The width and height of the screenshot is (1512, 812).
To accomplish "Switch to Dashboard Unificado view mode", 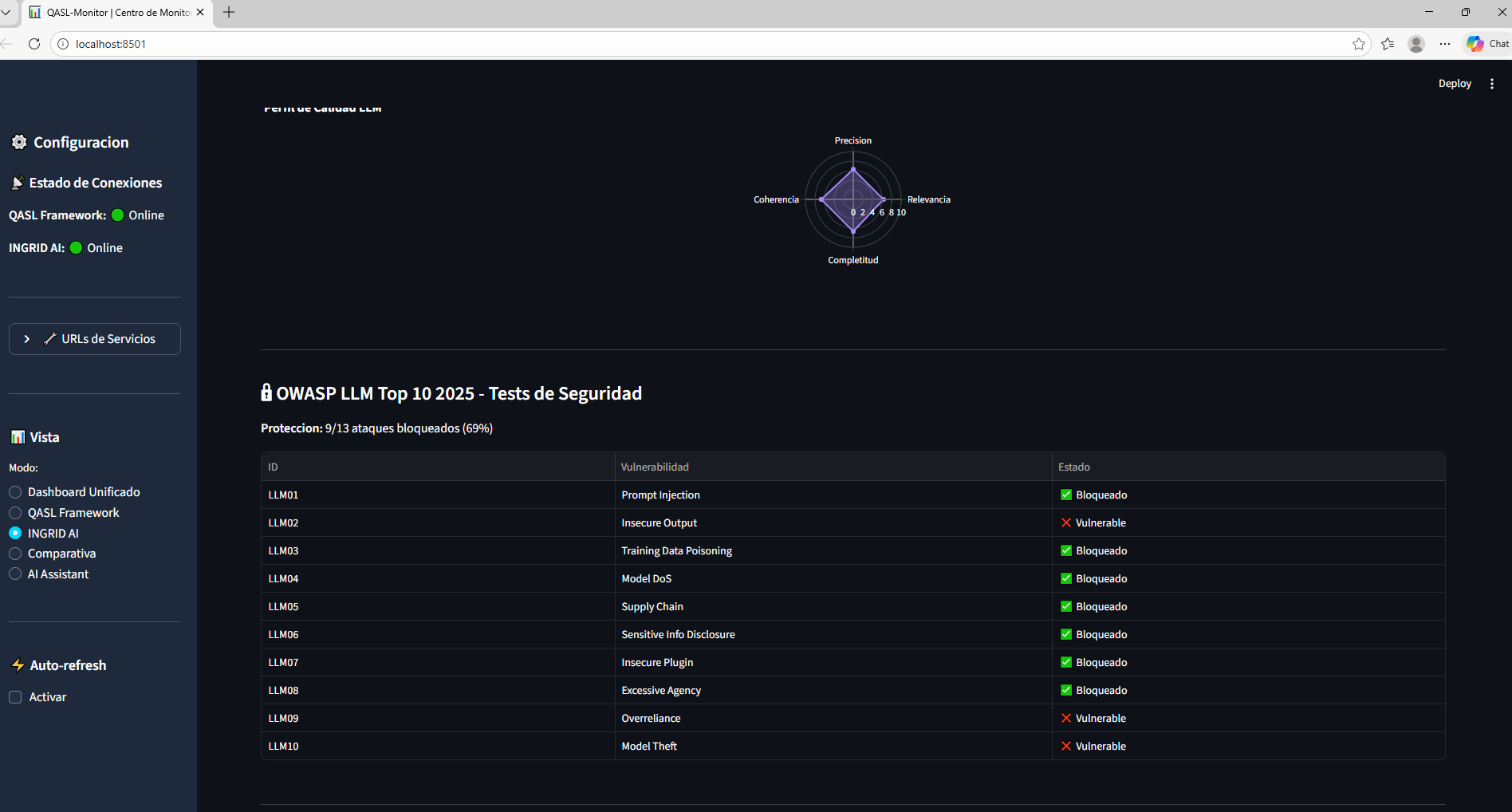I will 15,492.
